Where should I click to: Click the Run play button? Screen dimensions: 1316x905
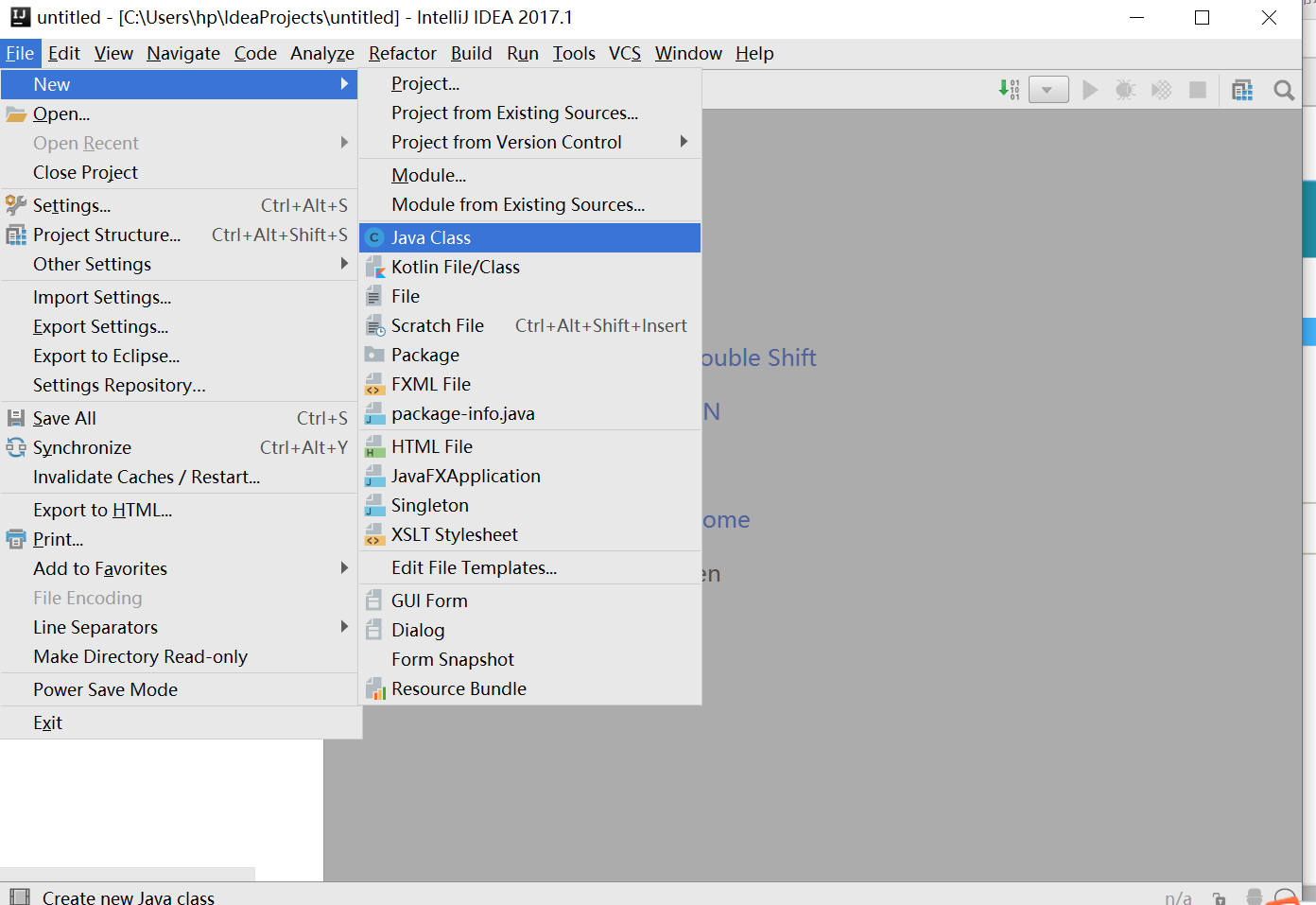click(x=1090, y=90)
